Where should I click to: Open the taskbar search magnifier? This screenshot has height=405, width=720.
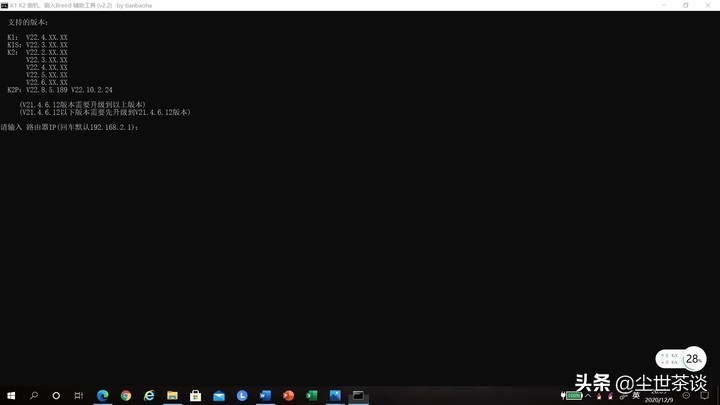pyautogui.click(x=34, y=395)
